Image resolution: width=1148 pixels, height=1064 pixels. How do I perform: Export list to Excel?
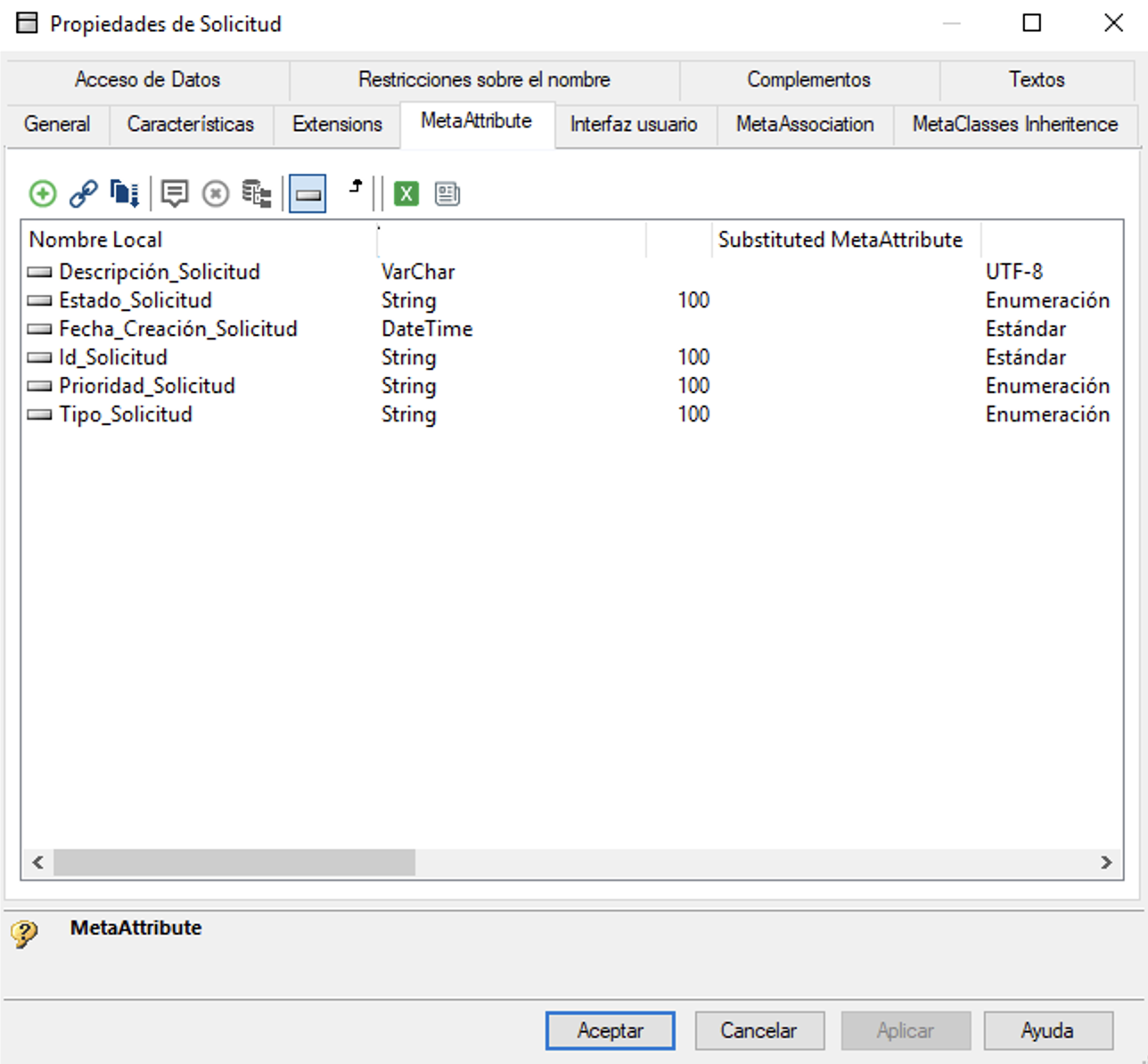coord(406,193)
